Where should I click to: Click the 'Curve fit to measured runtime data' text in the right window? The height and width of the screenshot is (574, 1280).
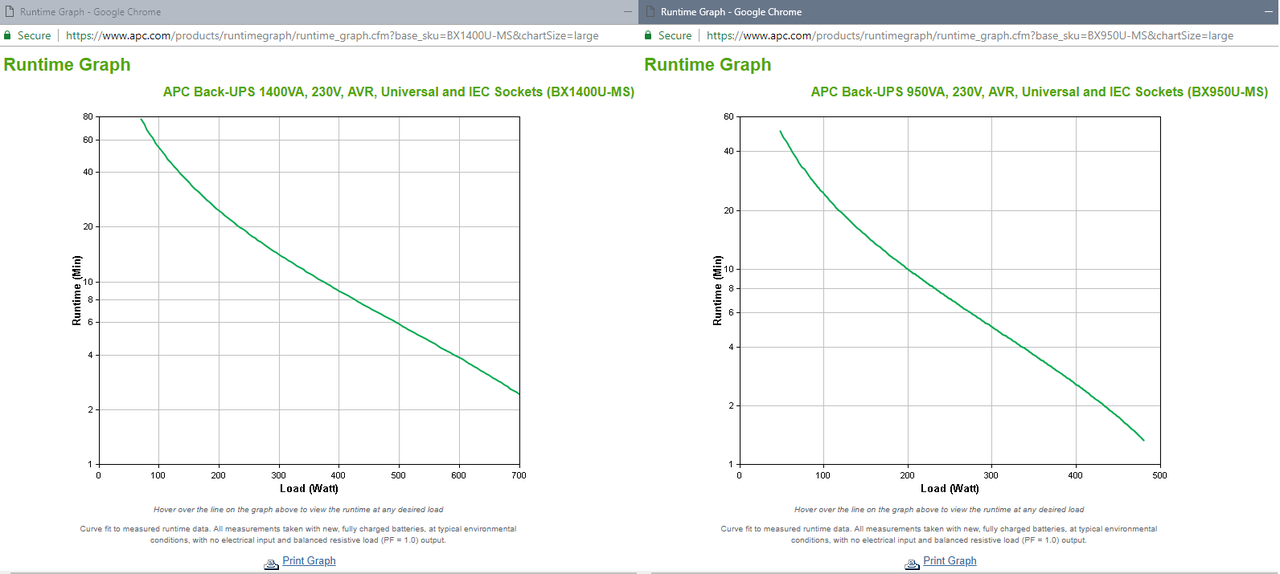point(939,534)
